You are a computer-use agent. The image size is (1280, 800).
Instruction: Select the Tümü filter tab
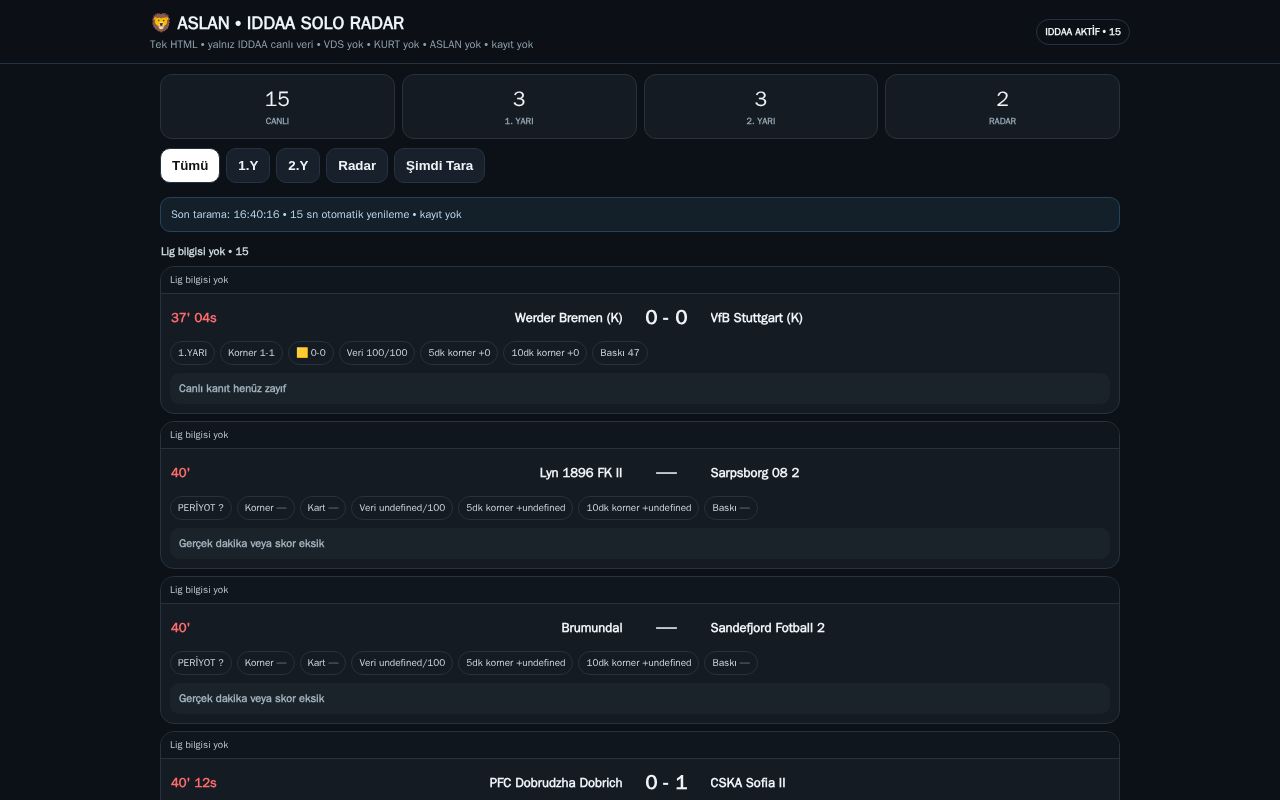[190, 166]
